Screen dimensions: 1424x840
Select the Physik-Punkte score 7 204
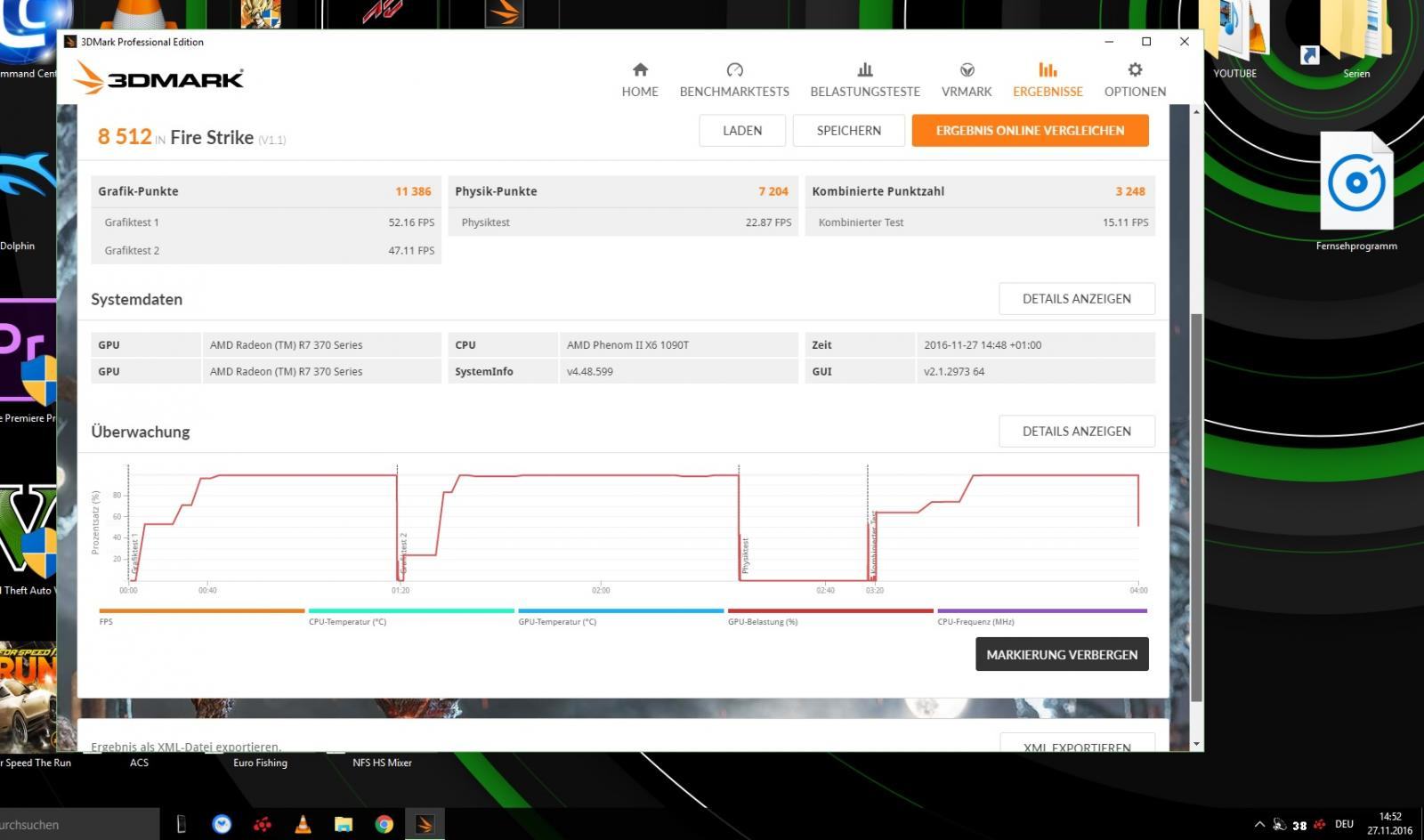pyautogui.click(x=773, y=191)
